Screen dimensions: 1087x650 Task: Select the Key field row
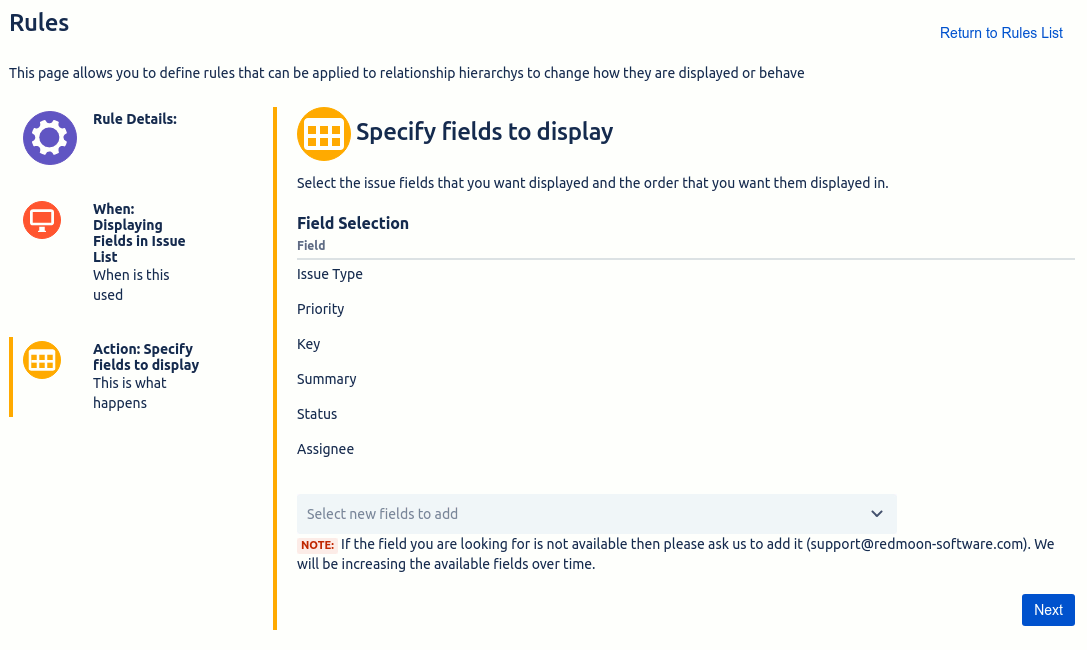pyautogui.click(x=686, y=344)
